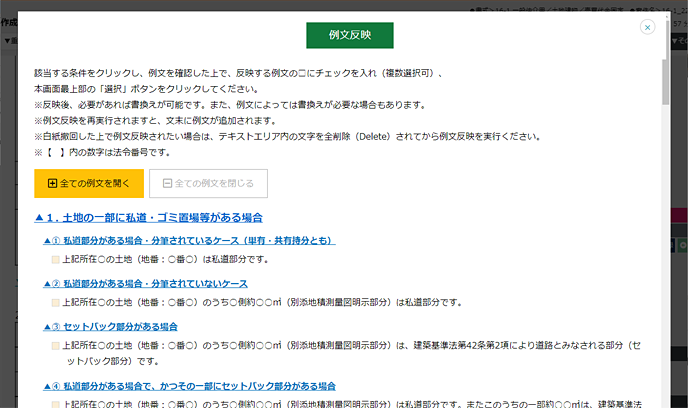Click the 全ての例文を閉じる button
Screen dimensions: 688x408
click(x=208, y=183)
